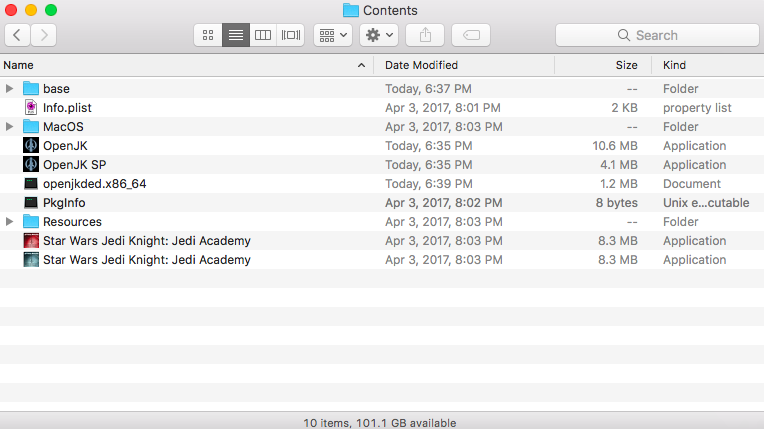Open the item arrangement dropdown

(x=333, y=35)
